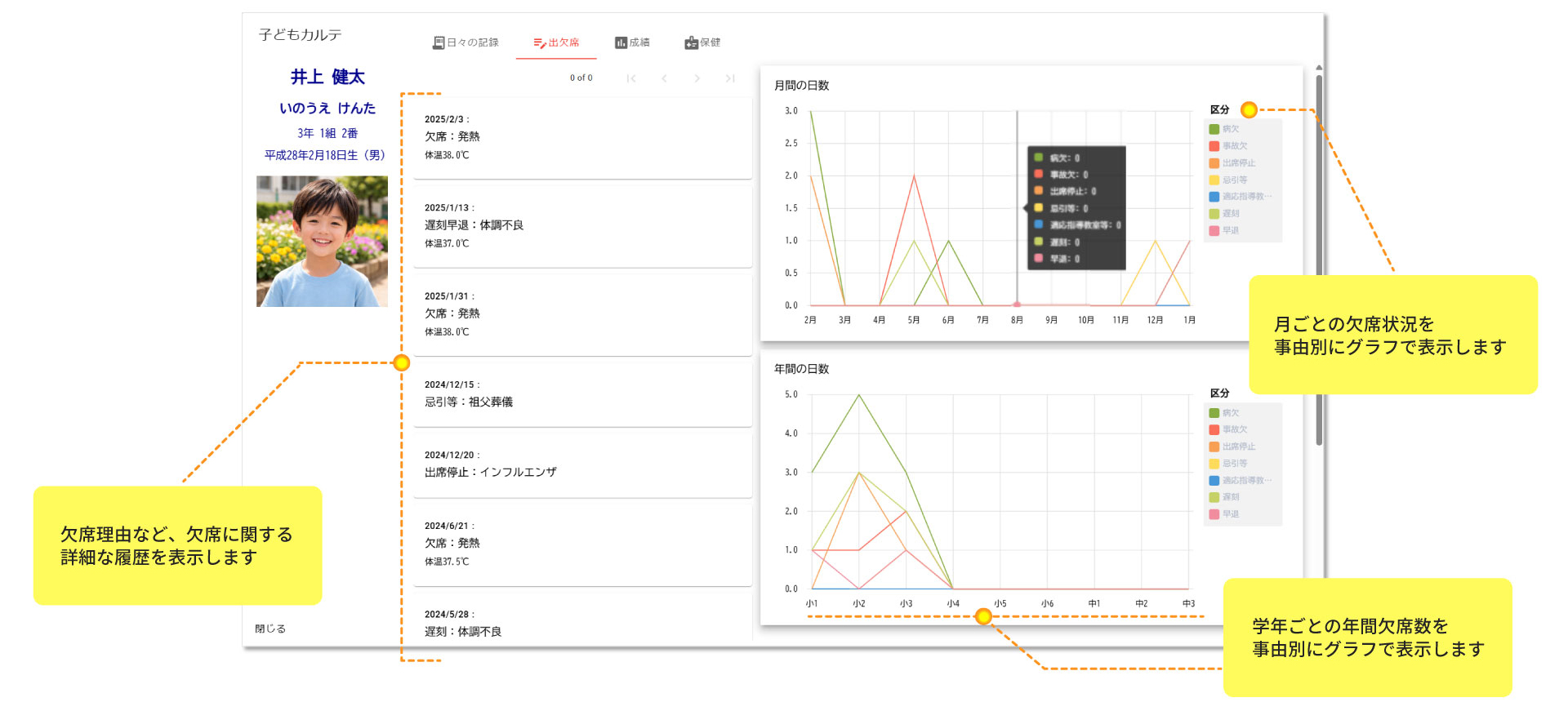
Task: Open the 2024/12/20 インフルエンザ record
Action: [581, 464]
